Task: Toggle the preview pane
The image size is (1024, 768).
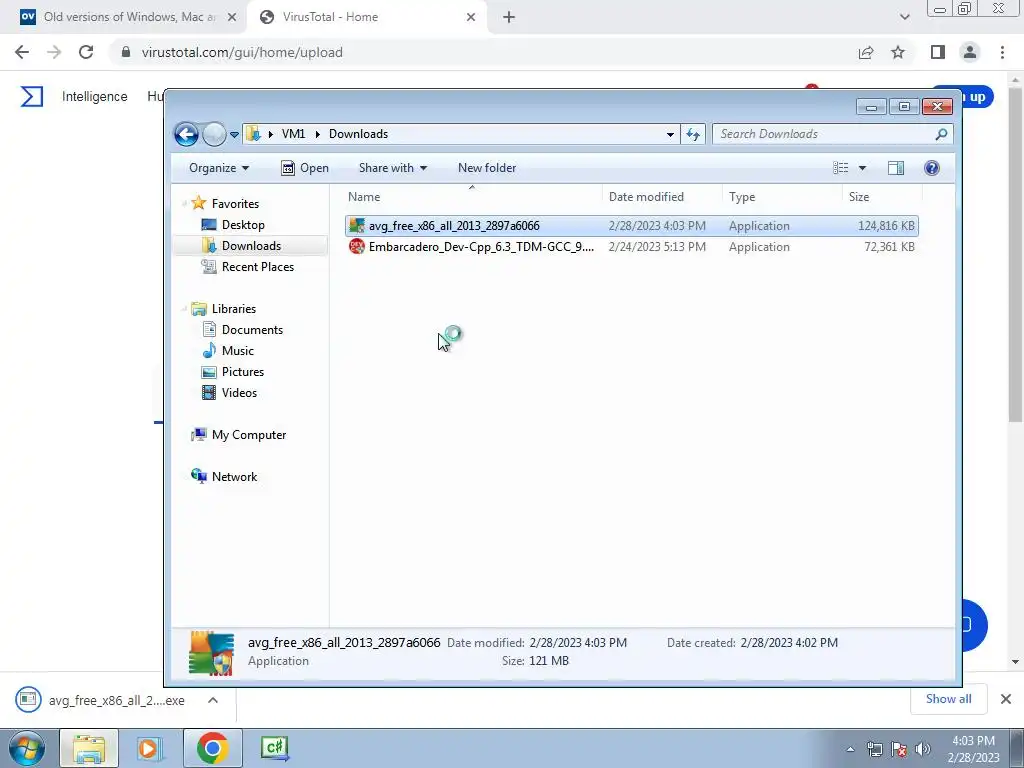Action: tap(896, 168)
